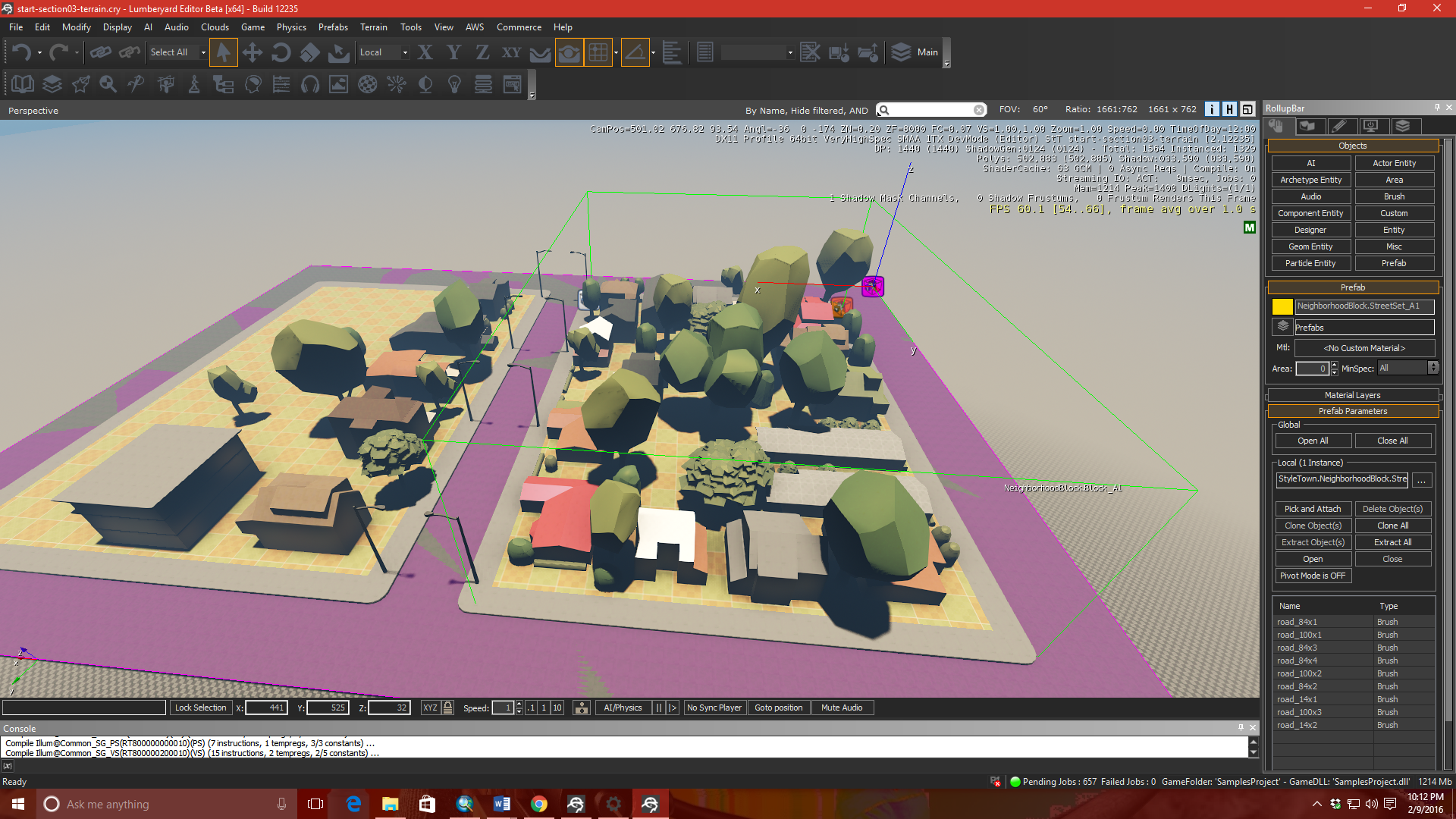Click the Link objects chain icon
The image size is (1456, 819).
[100, 52]
